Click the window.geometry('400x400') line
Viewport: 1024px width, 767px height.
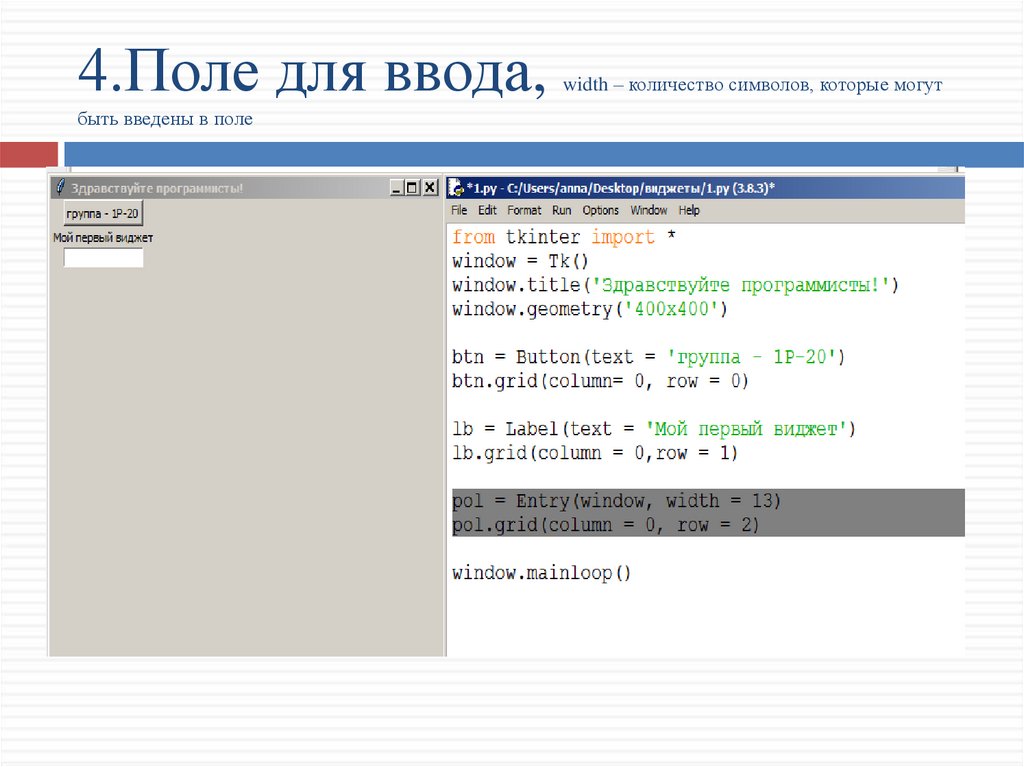(590, 309)
